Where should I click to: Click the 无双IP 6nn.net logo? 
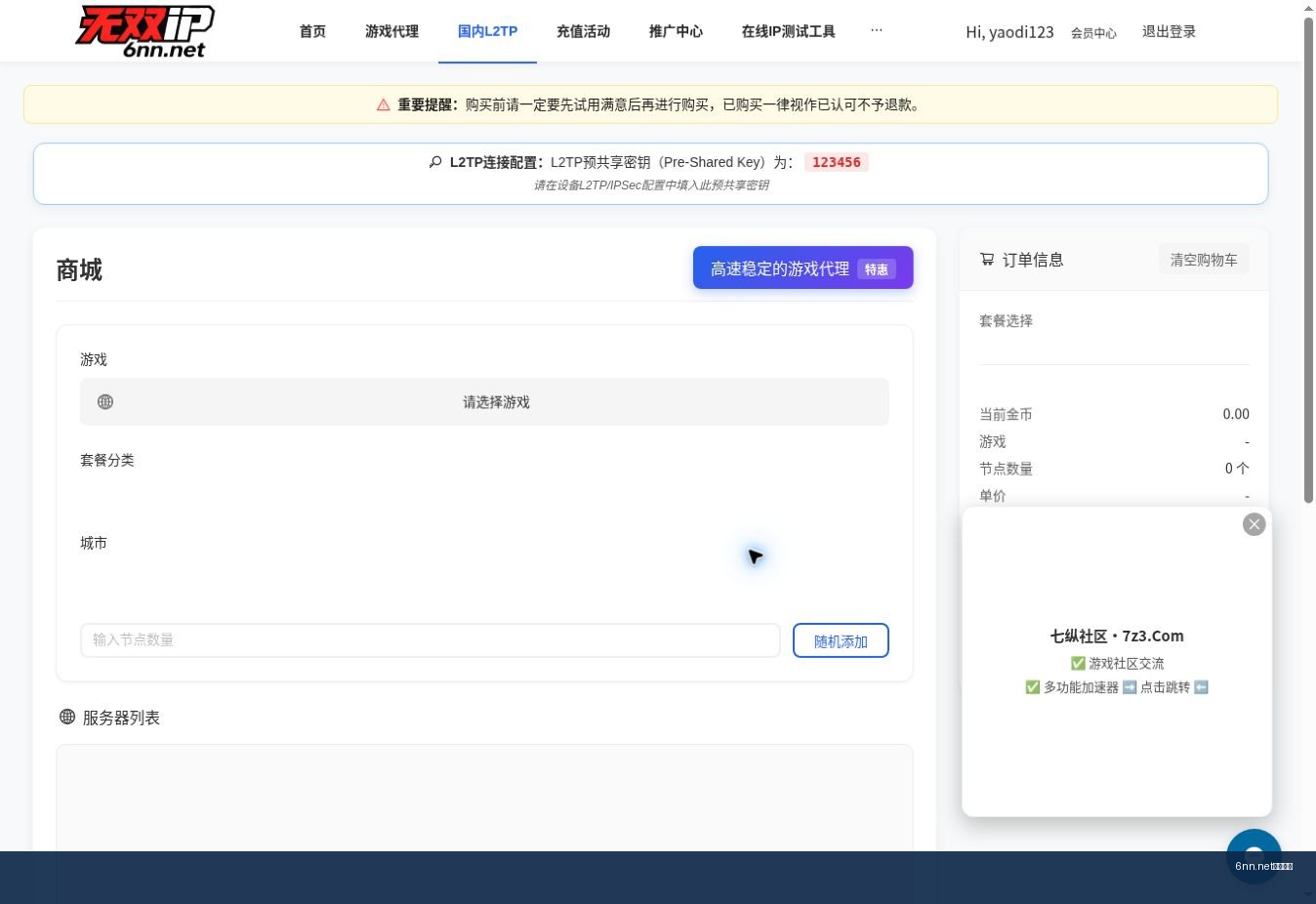[x=144, y=31]
